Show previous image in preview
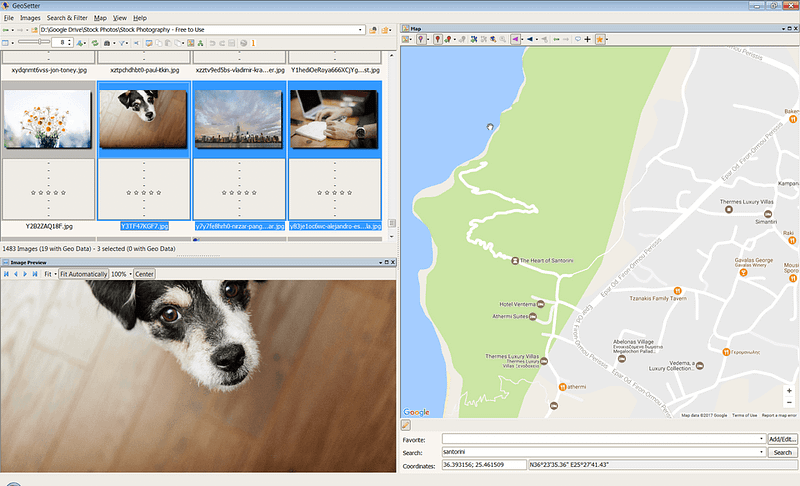The image size is (800, 486). (x=16, y=274)
